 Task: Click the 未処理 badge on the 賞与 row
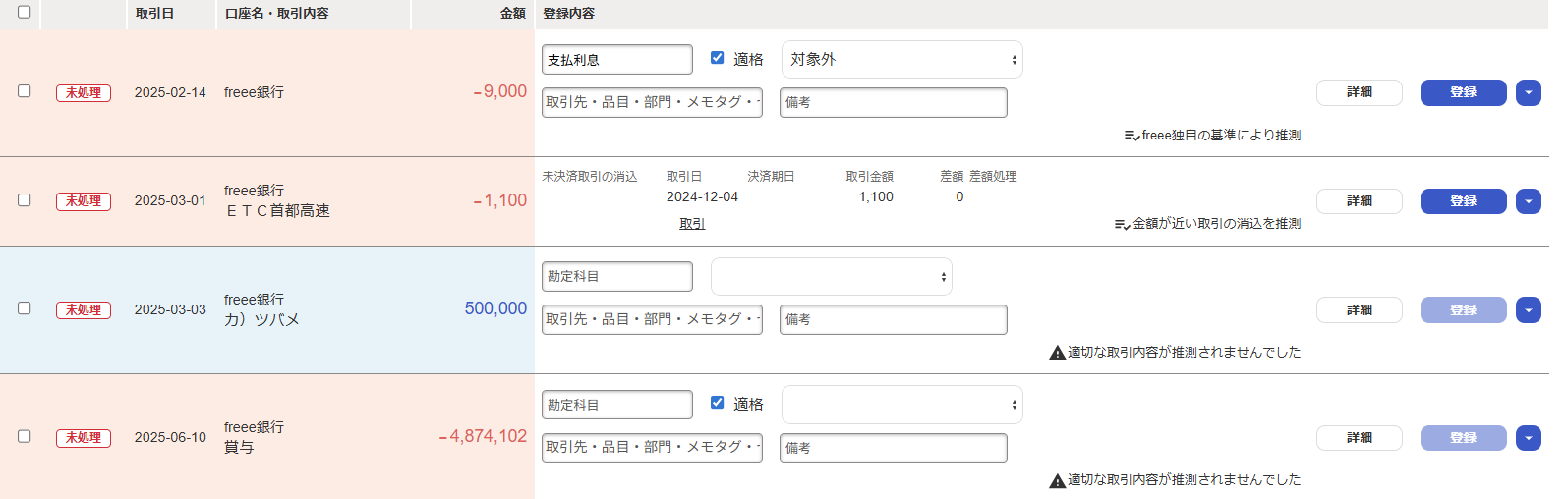pyautogui.click(x=84, y=438)
